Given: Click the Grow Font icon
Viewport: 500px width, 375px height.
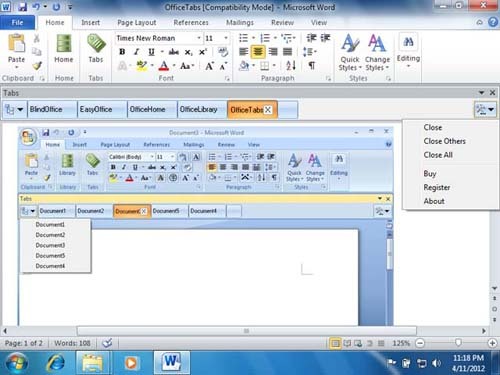Looking at the screenshot, I should coord(209,66).
